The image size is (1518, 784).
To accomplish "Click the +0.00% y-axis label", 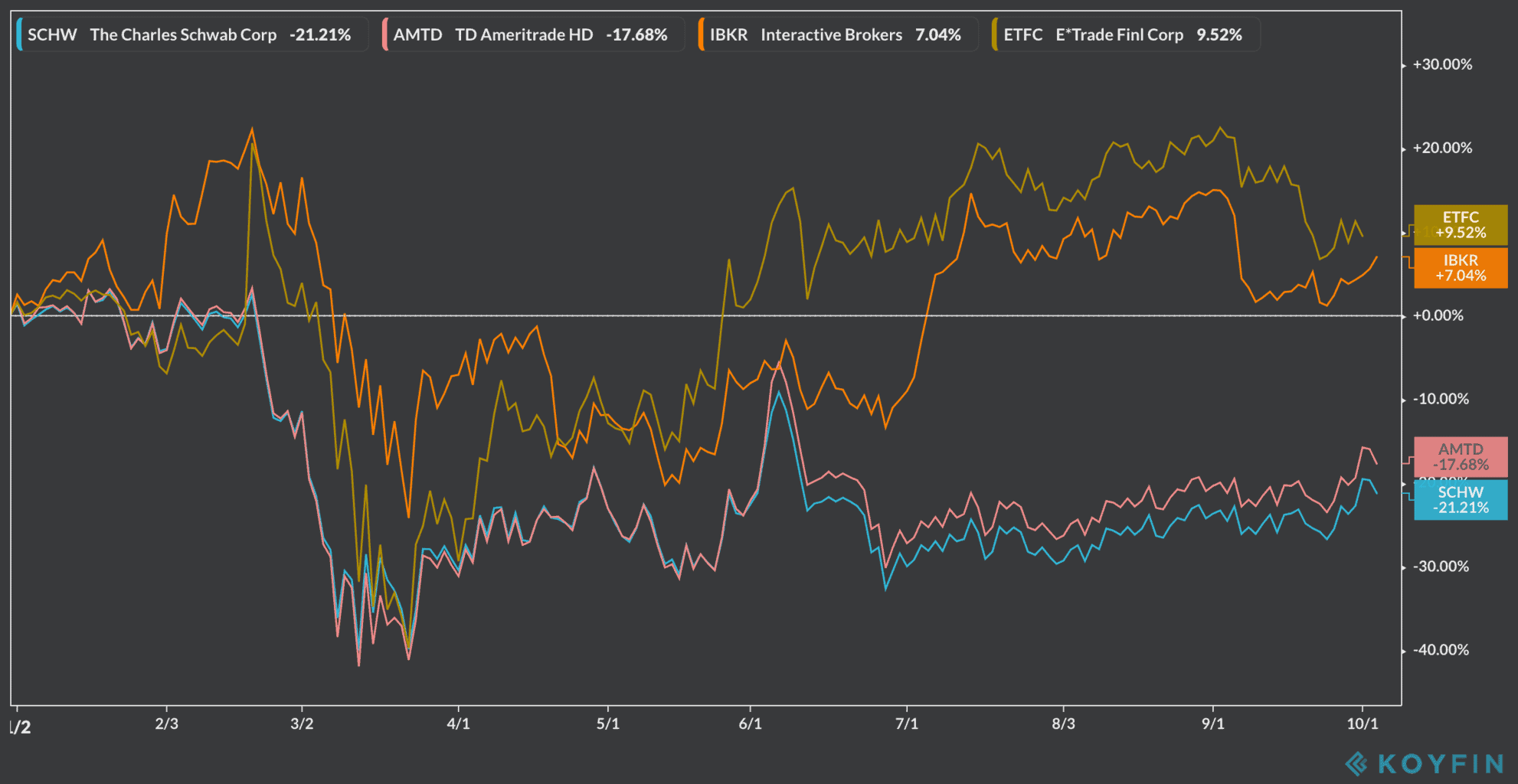I will 1438,315.
